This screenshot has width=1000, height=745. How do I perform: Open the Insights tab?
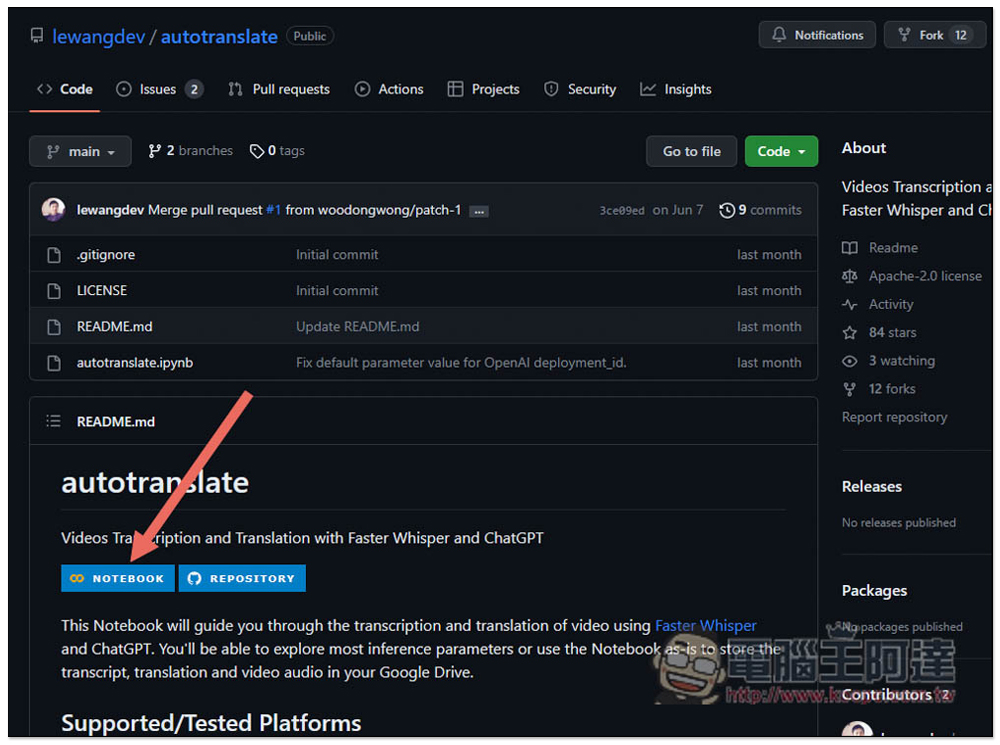click(675, 89)
